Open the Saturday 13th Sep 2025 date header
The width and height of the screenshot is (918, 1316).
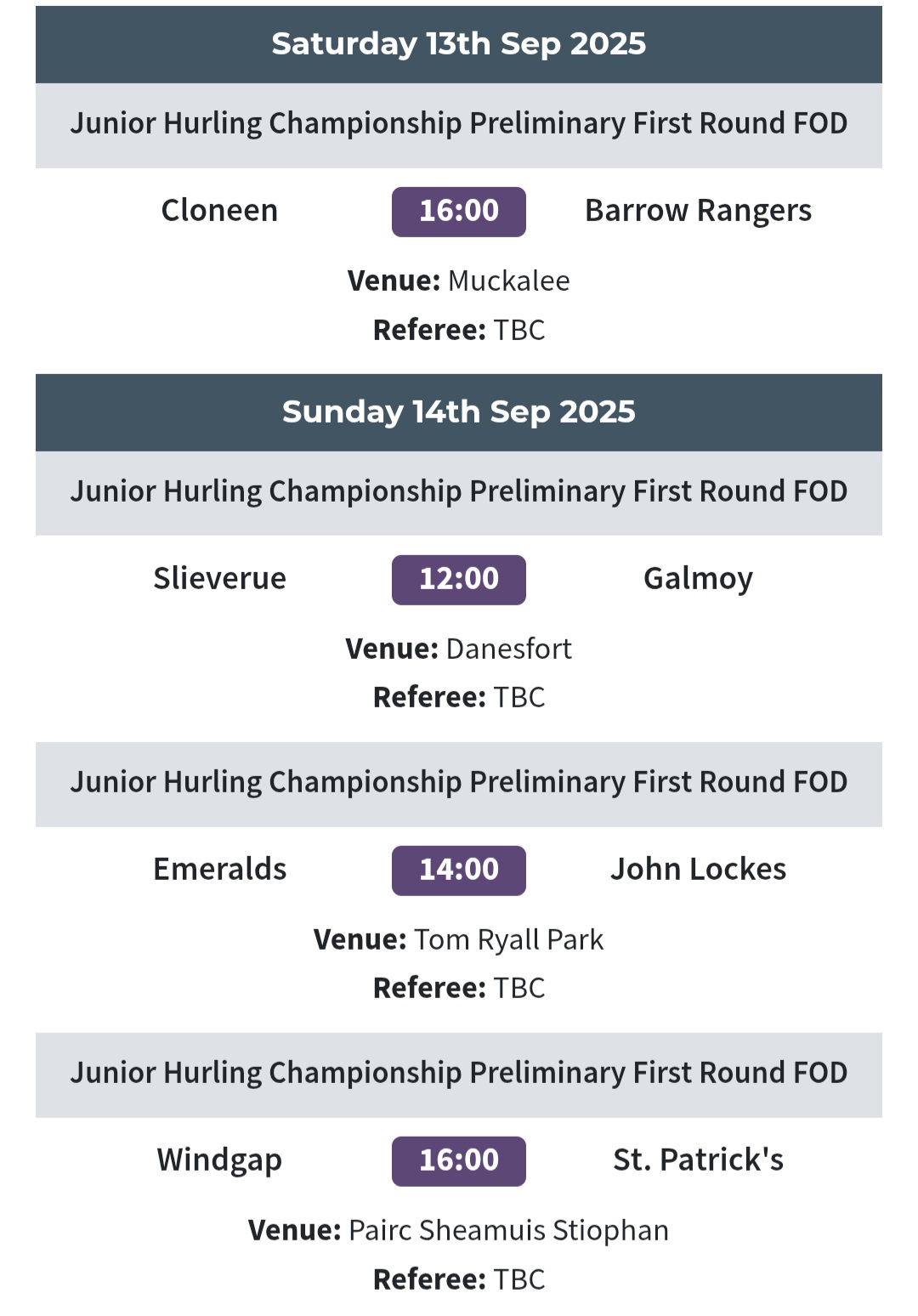click(459, 44)
